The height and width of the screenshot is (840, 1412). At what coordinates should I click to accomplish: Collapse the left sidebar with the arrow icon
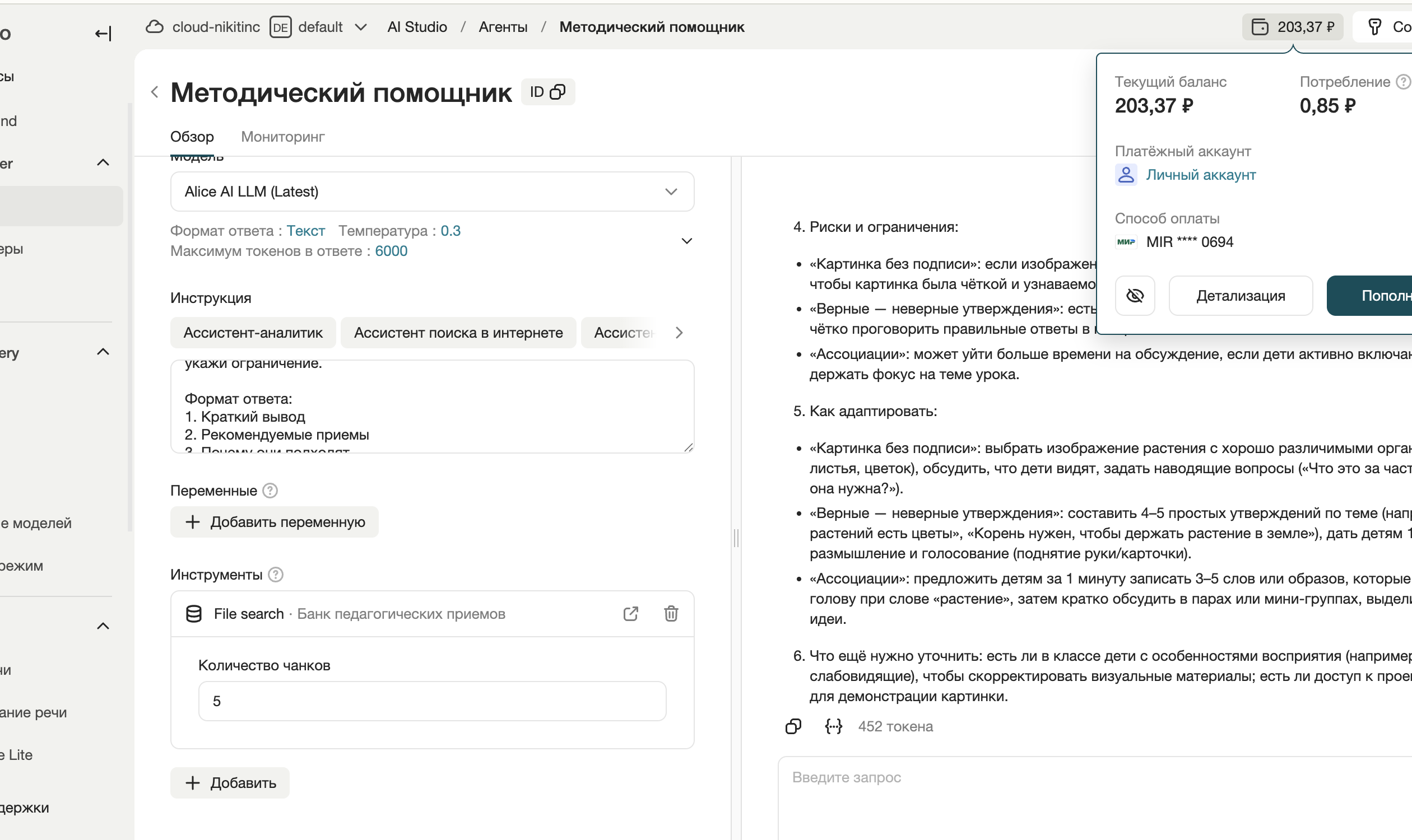[x=103, y=34]
